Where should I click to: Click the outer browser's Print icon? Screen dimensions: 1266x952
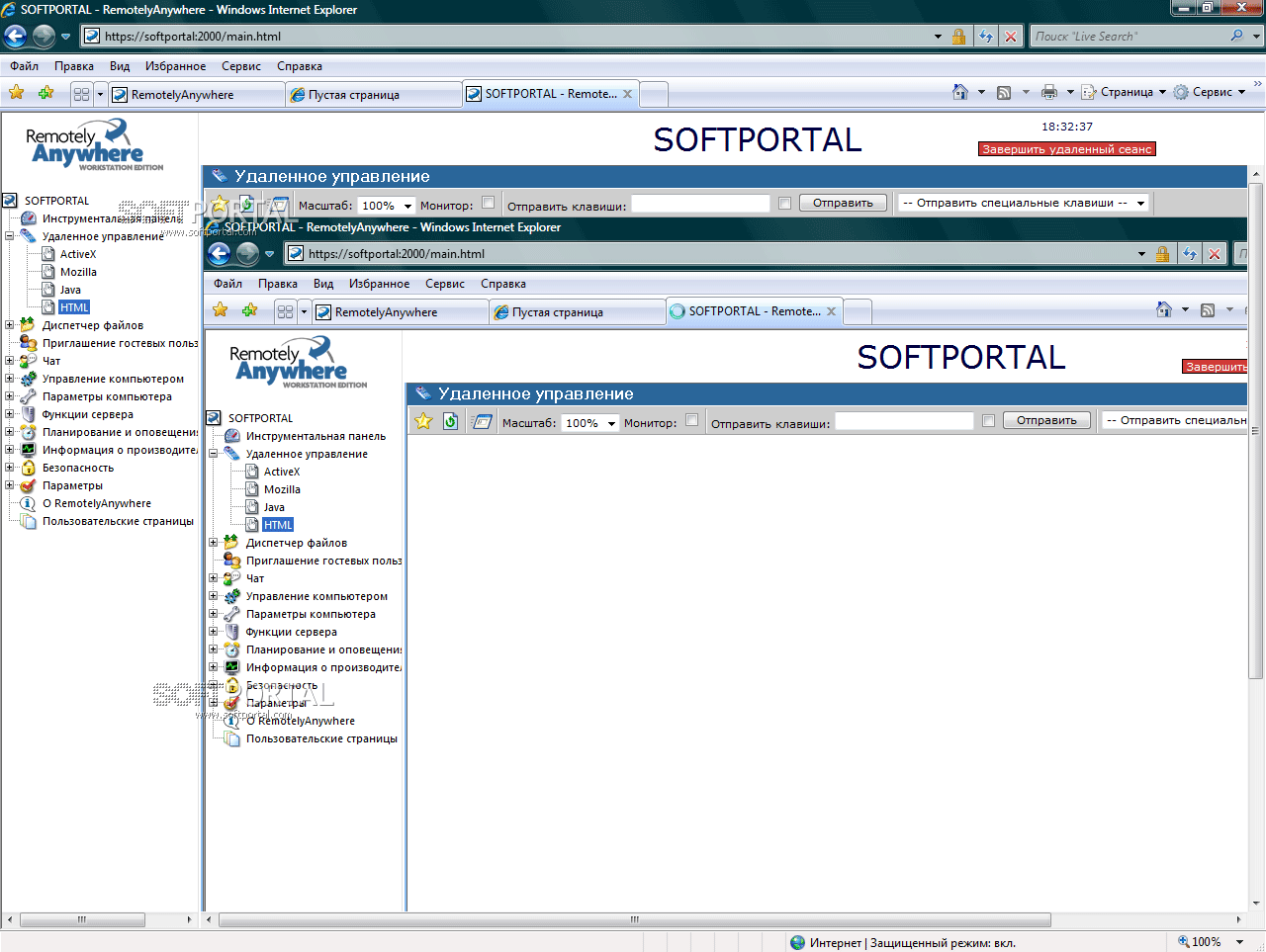pos(1049,92)
